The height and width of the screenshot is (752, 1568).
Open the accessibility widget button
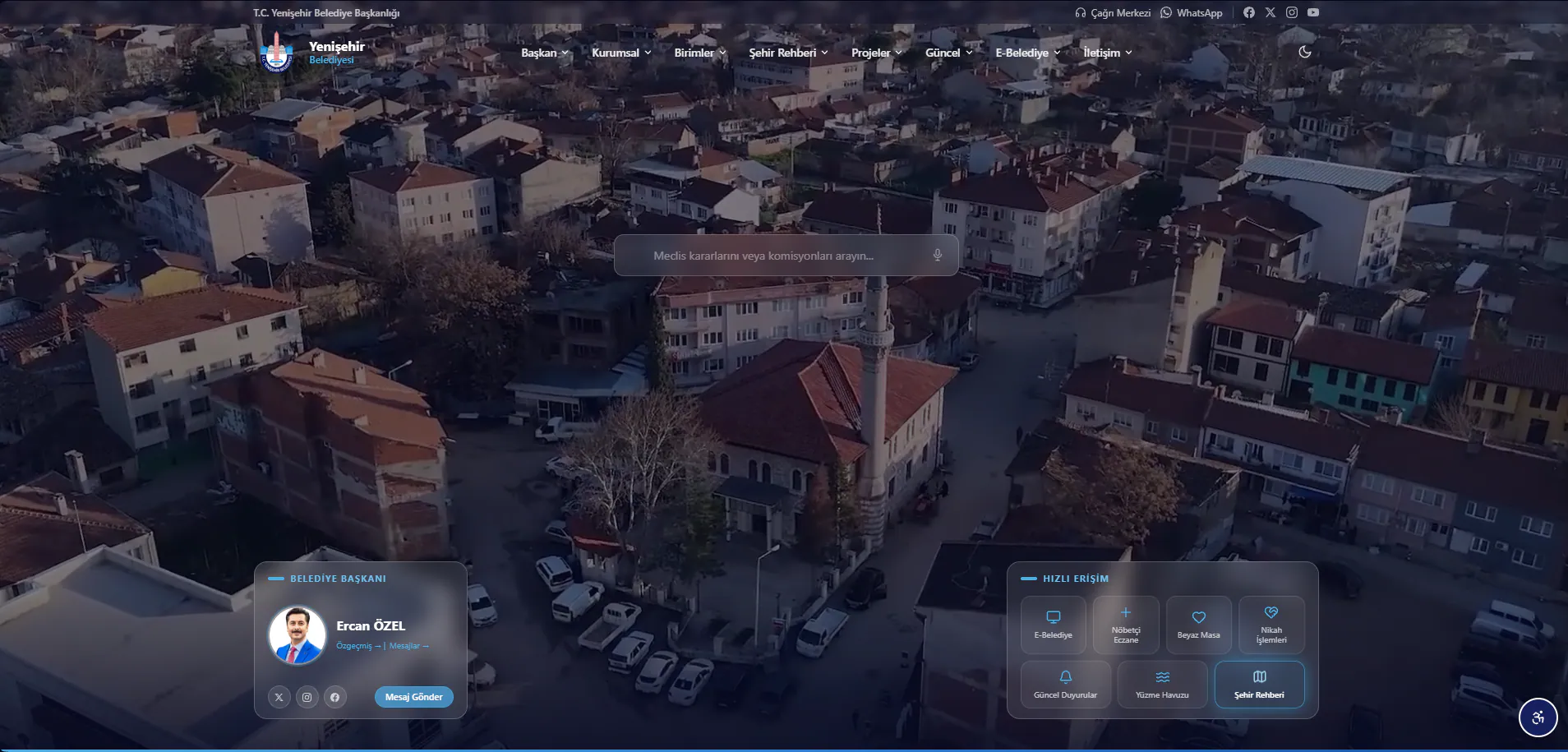(1538, 717)
